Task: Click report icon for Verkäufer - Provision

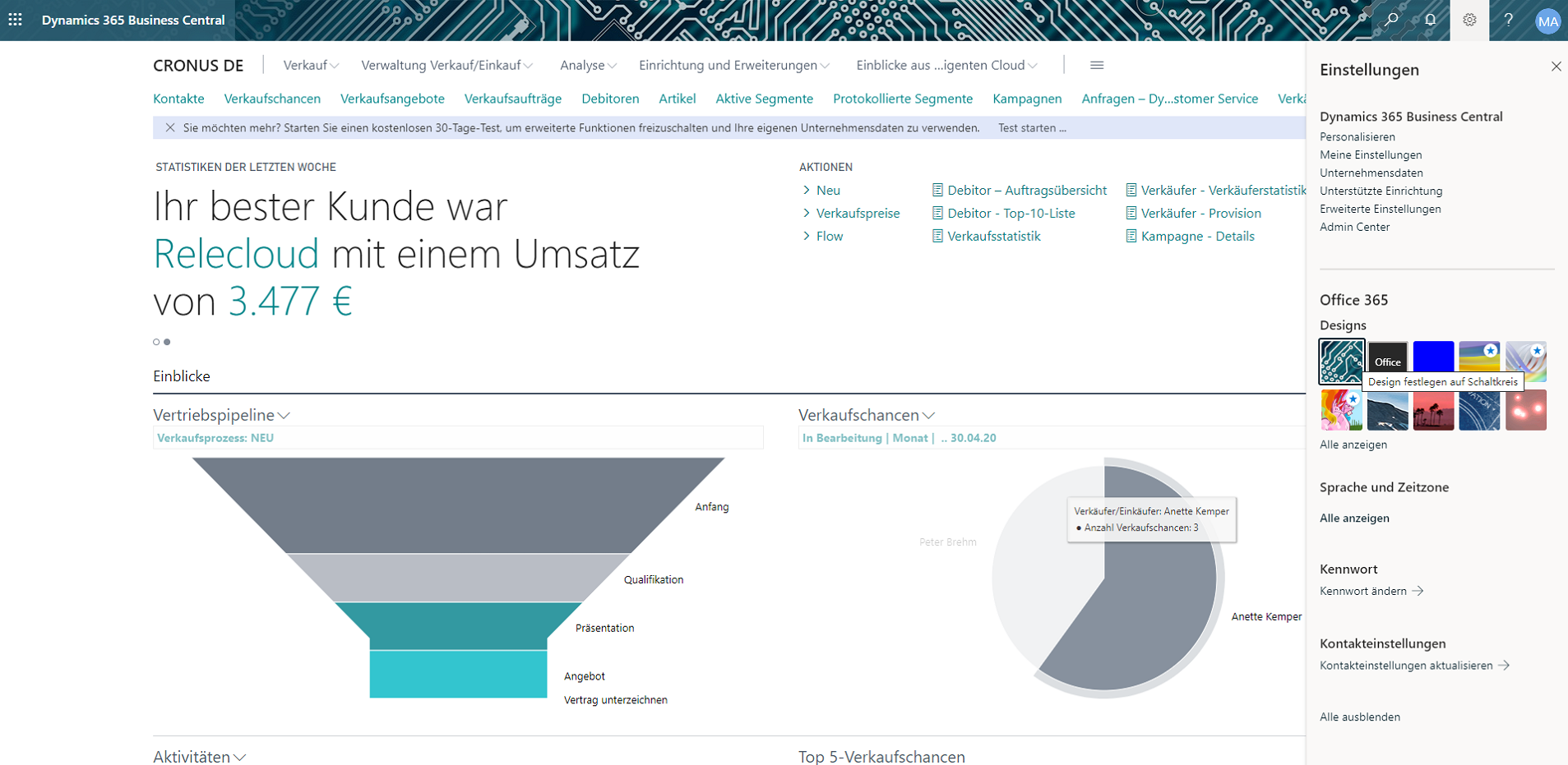Action: 1131,213
